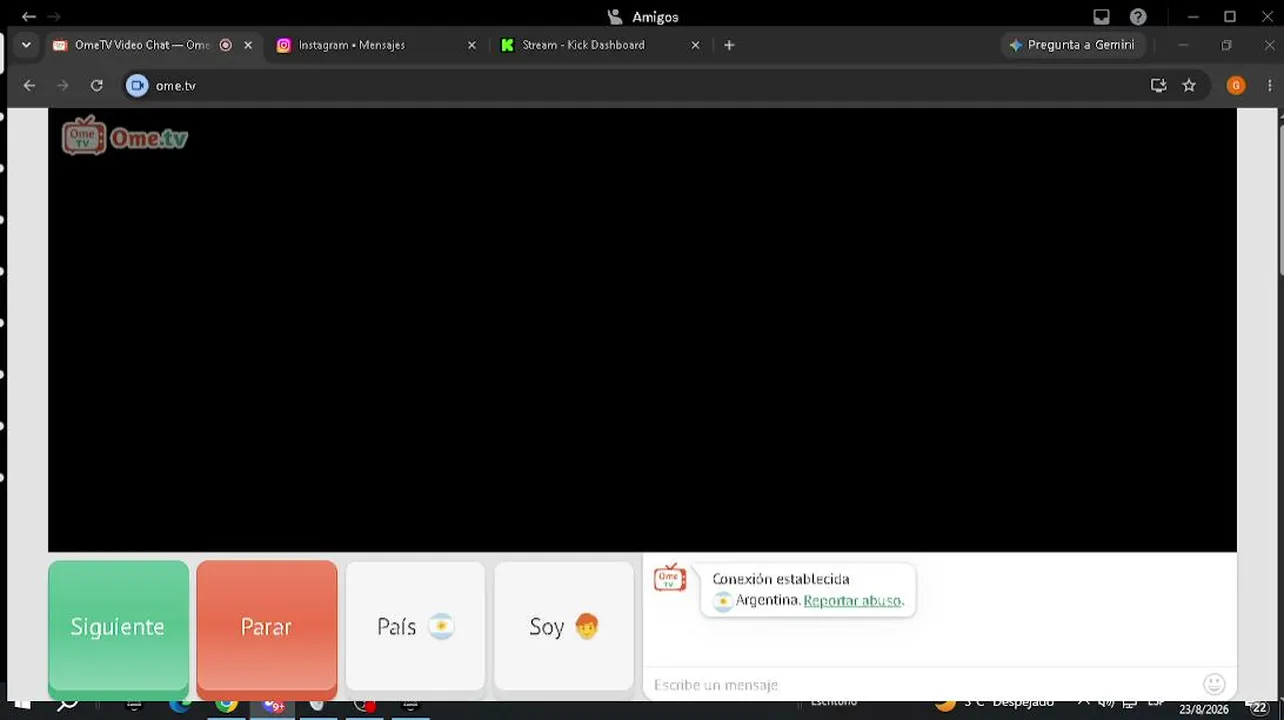Open a new browser tab
This screenshot has height=720, width=1284.
click(729, 45)
